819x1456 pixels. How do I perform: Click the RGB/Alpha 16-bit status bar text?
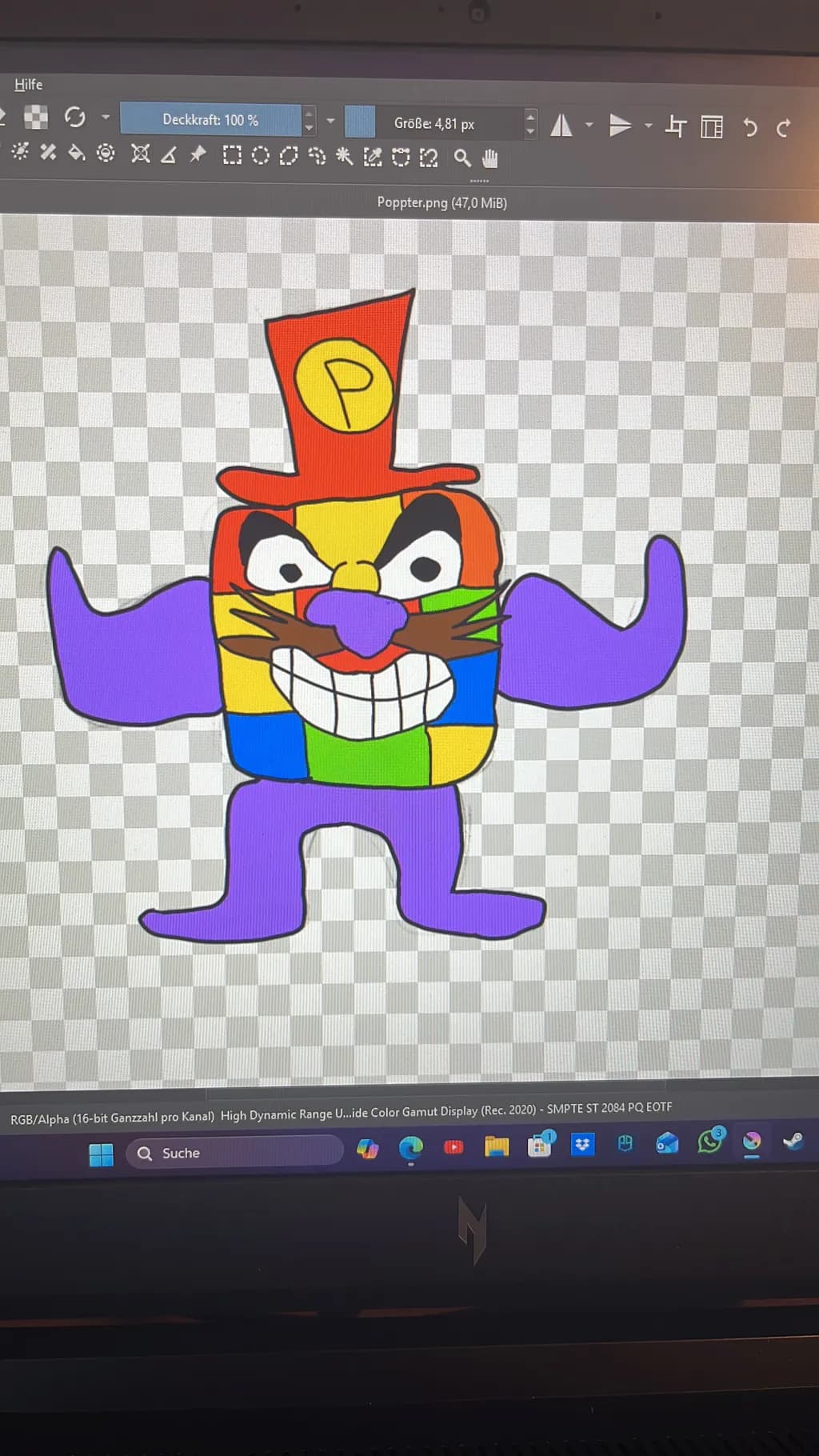point(112,1118)
